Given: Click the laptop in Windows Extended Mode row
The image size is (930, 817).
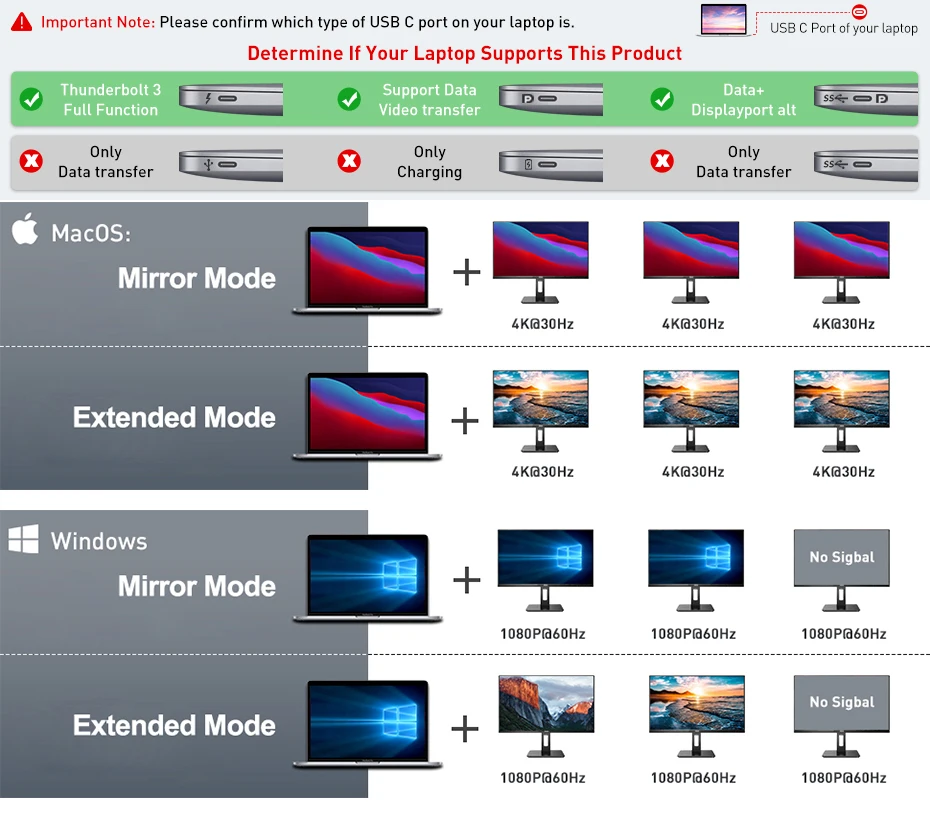Looking at the screenshot, I should [367, 725].
